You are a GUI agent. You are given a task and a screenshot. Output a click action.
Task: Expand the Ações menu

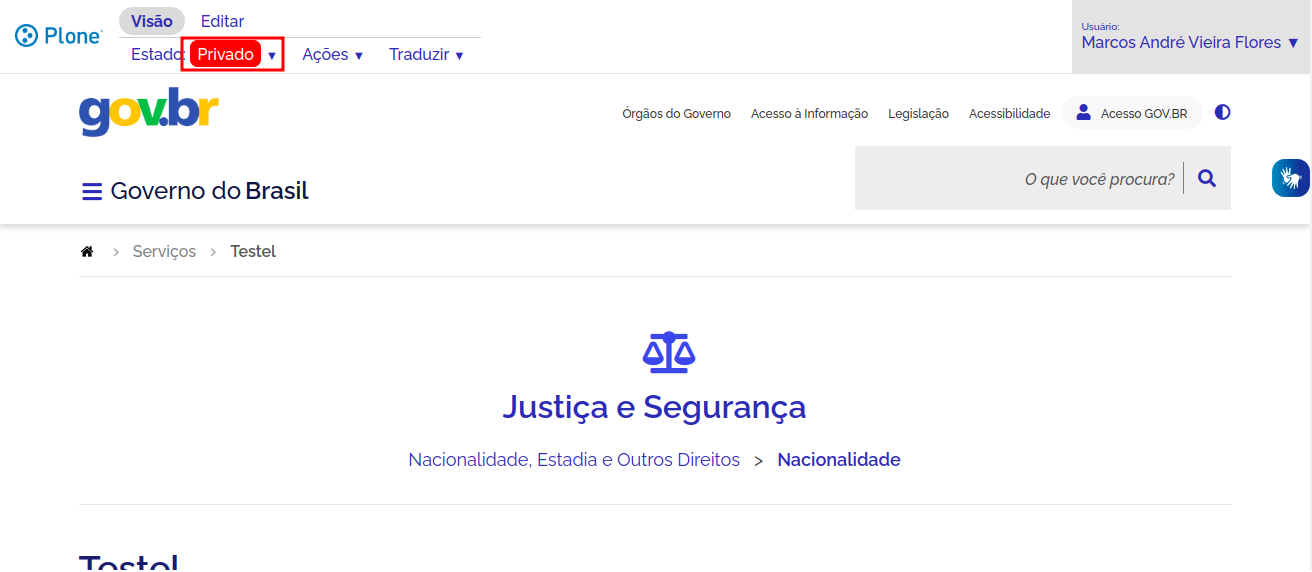333,54
